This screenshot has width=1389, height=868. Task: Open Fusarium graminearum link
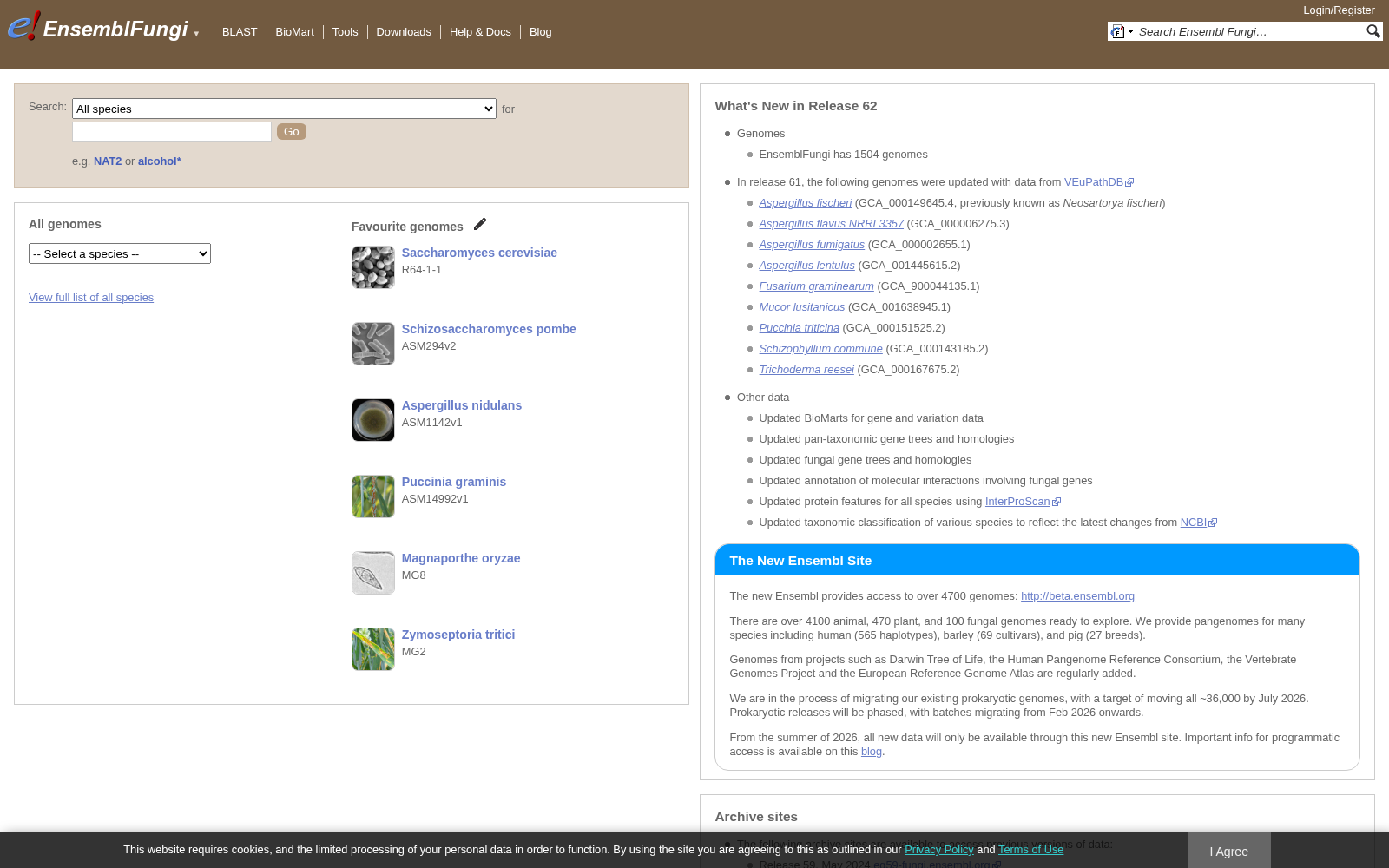817,286
